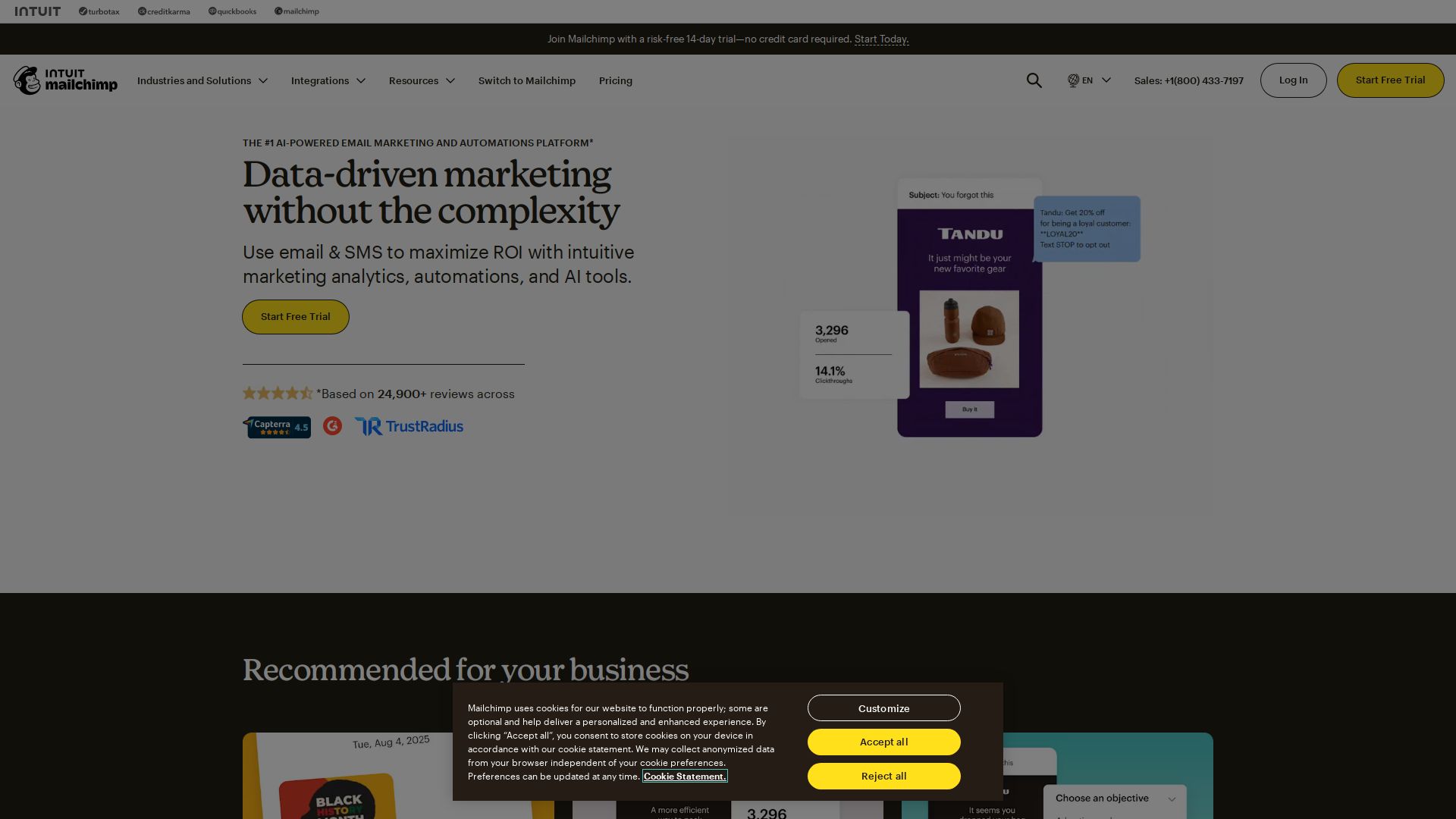Open the Pricing page

tap(615, 80)
